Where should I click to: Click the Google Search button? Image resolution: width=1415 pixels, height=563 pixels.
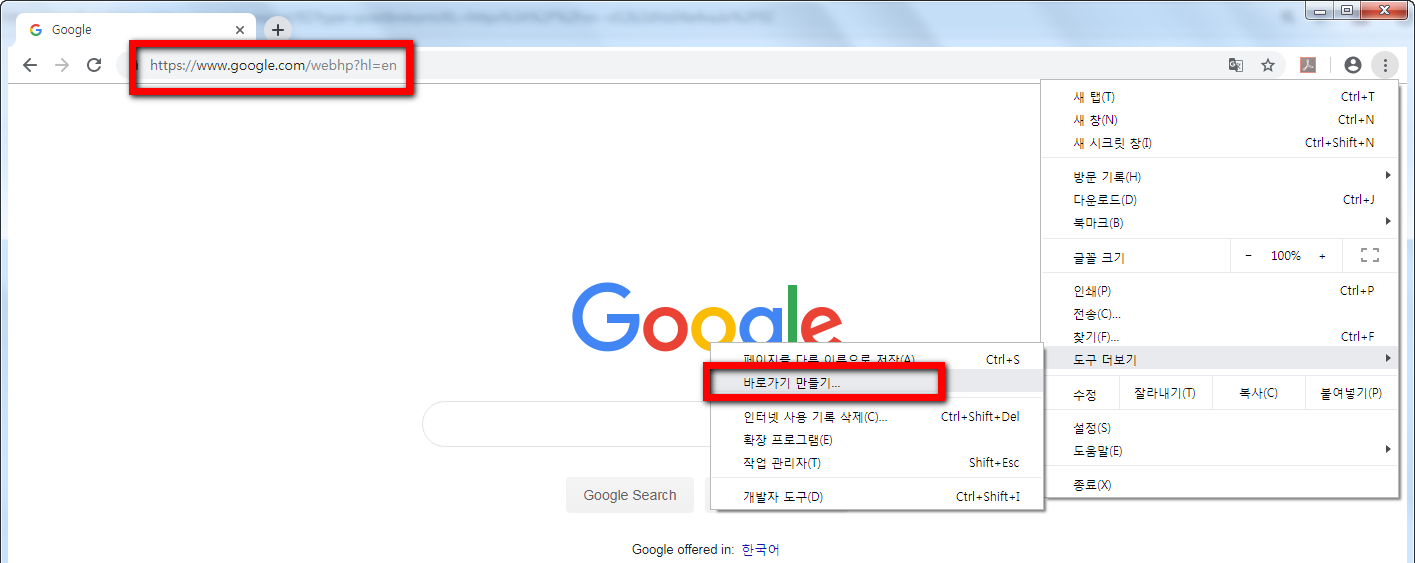pos(630,495)
